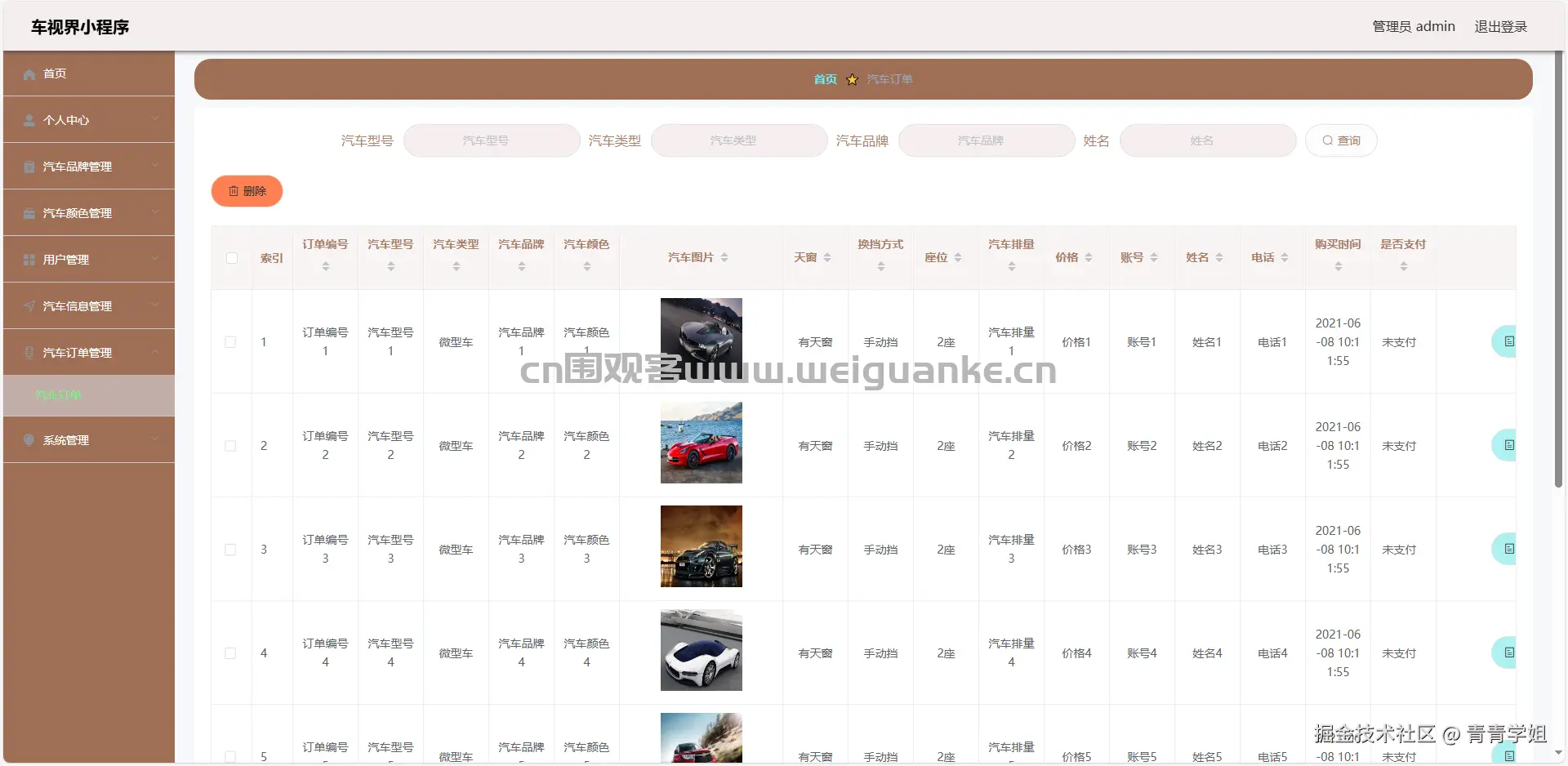Sort by 换挡方式 column arrows
The image size is (1568, 766).
coord(881,266)
